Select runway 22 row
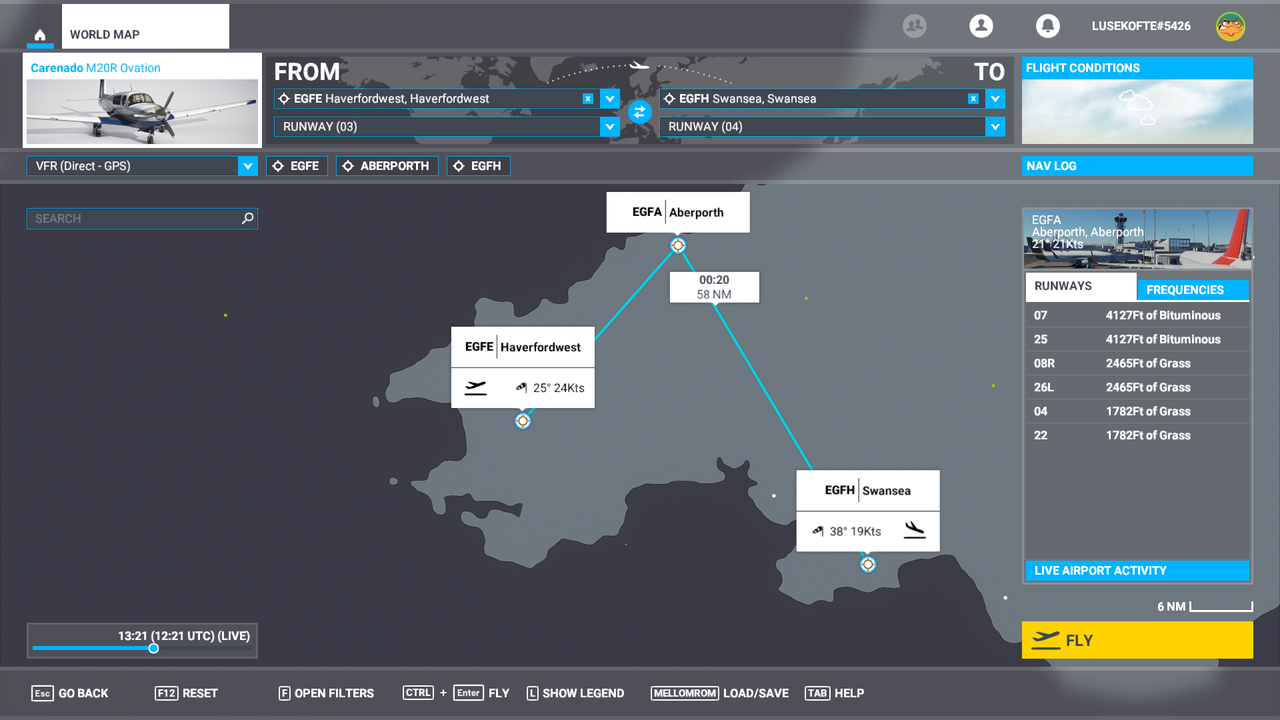This screenshot has width=1280, height=720. click(x=1137, y=435)
